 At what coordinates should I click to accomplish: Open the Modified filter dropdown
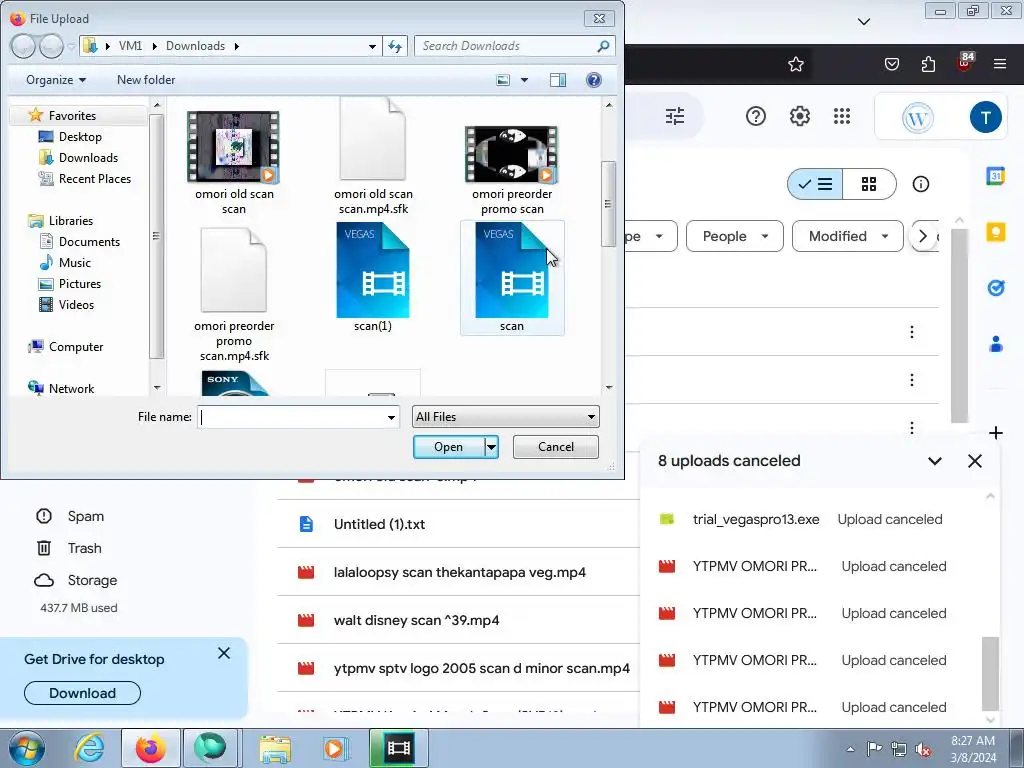(x=848, y=236)
